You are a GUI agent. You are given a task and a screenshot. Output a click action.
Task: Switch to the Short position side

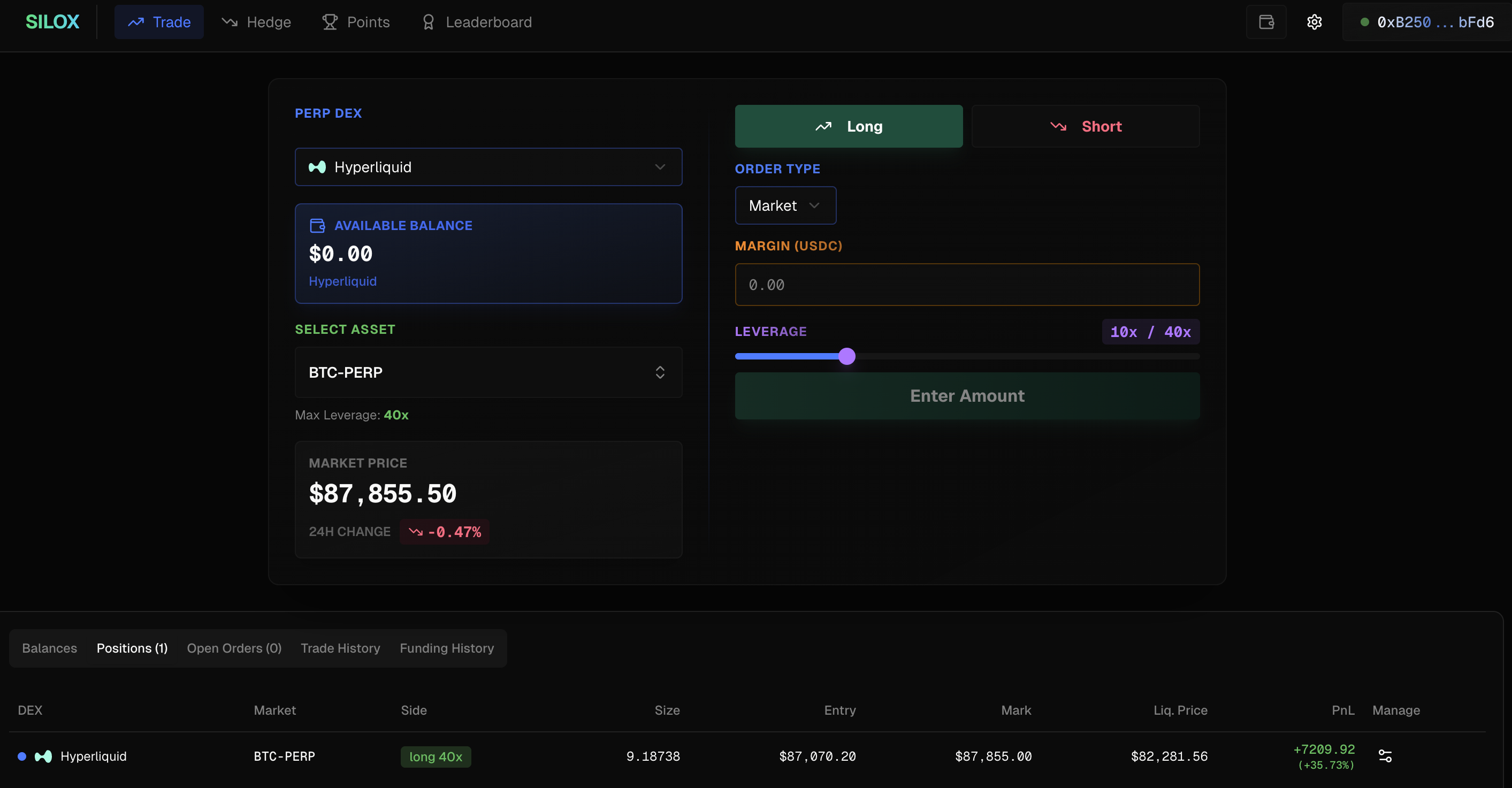pyautogui.click(x=1085, y=126)
